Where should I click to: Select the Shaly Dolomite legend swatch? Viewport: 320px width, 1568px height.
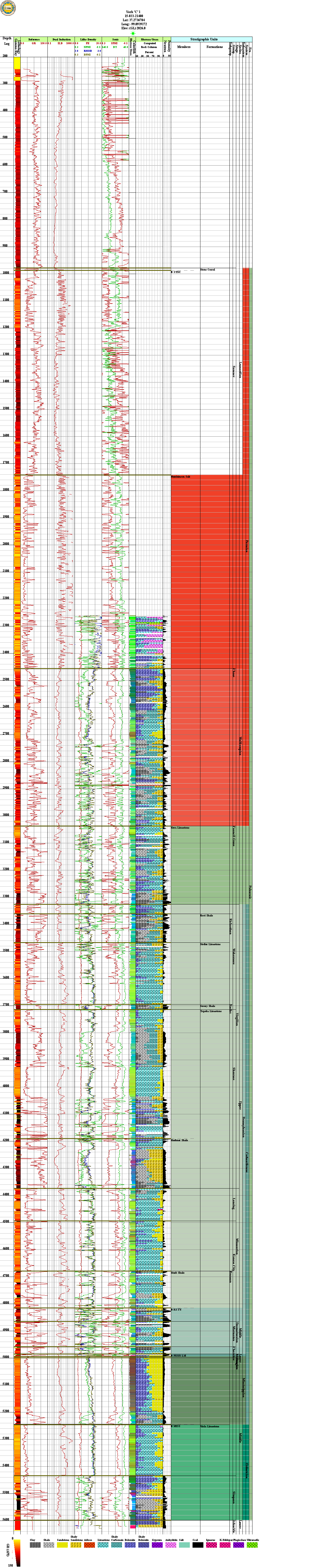(144, 1546)
